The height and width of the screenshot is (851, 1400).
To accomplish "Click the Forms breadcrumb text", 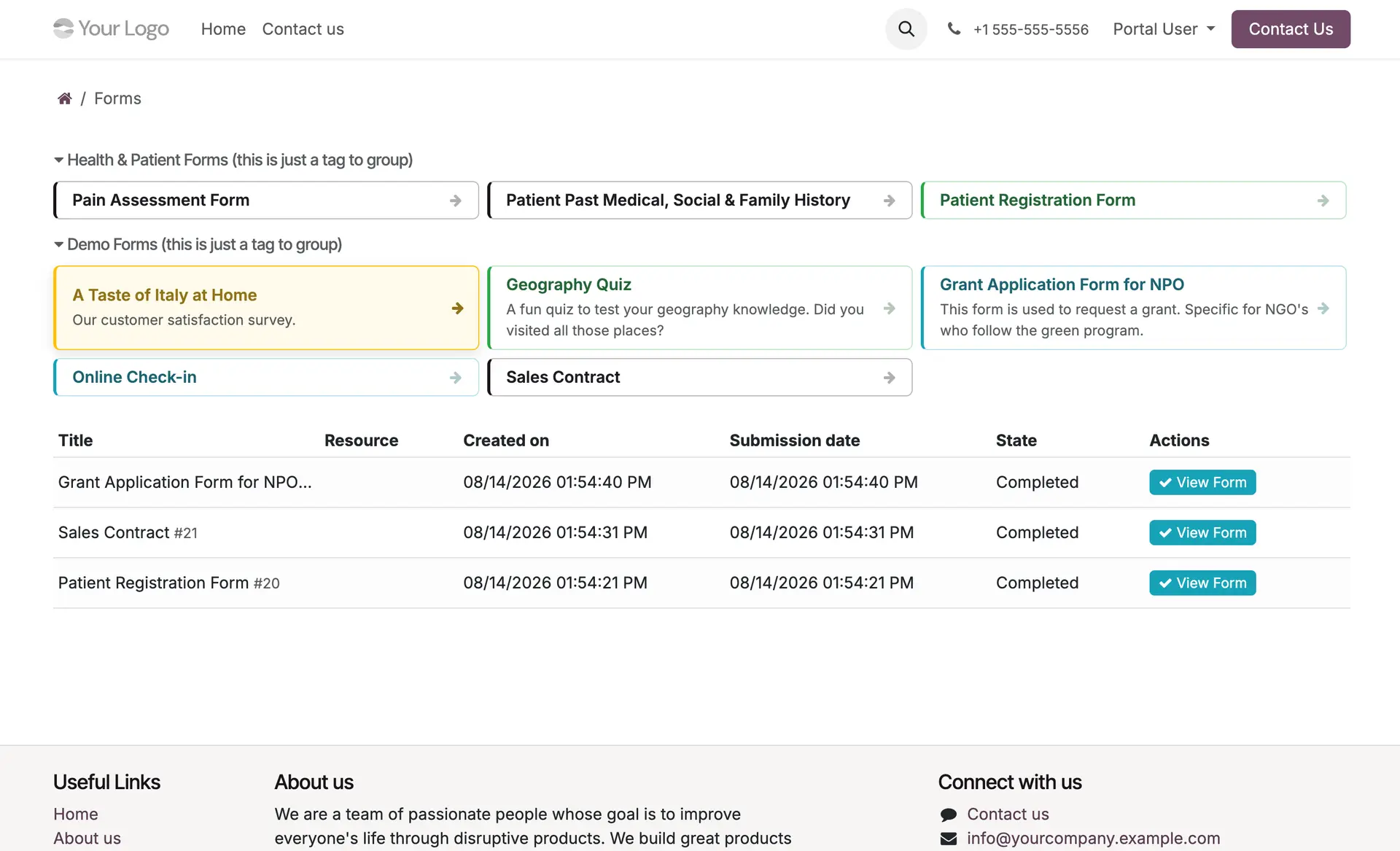I will click(117, 98).
